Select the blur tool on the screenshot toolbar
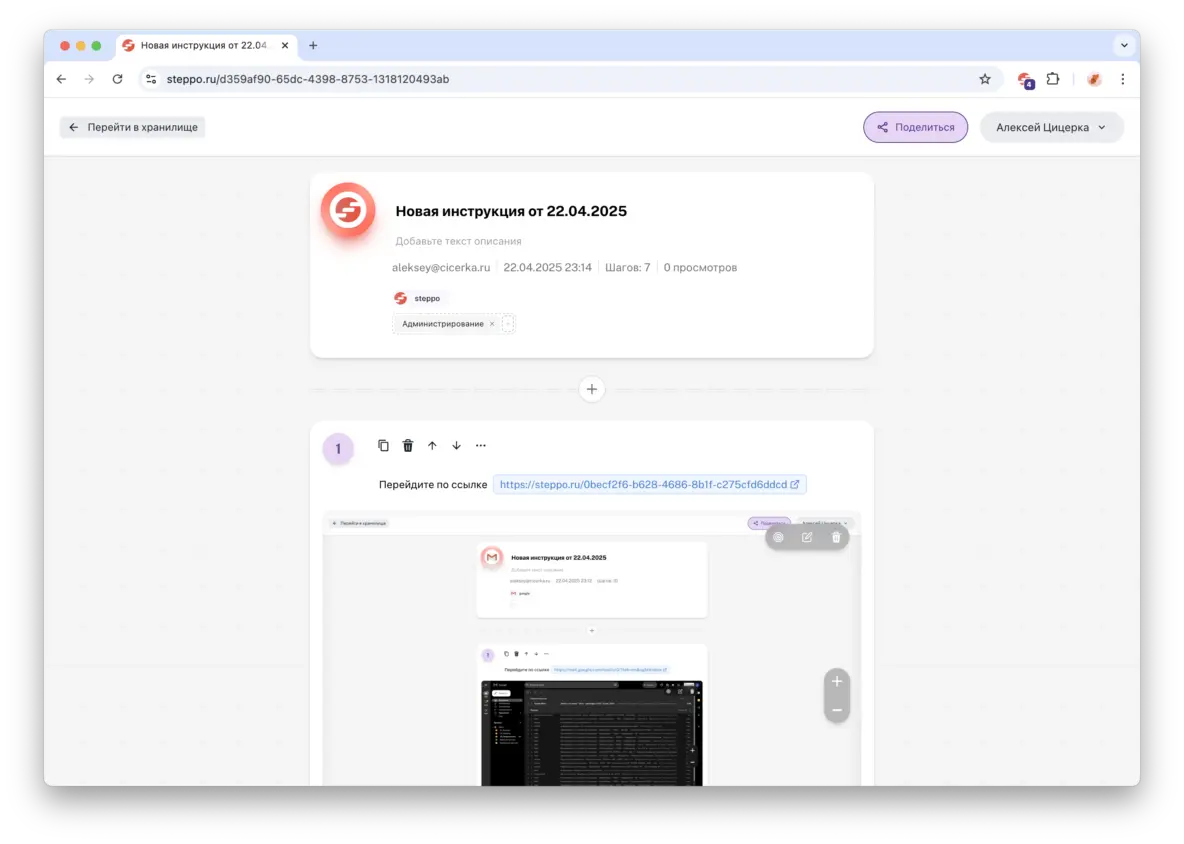The height and width of the screenshot is (844, 1184). coord(778,536)
